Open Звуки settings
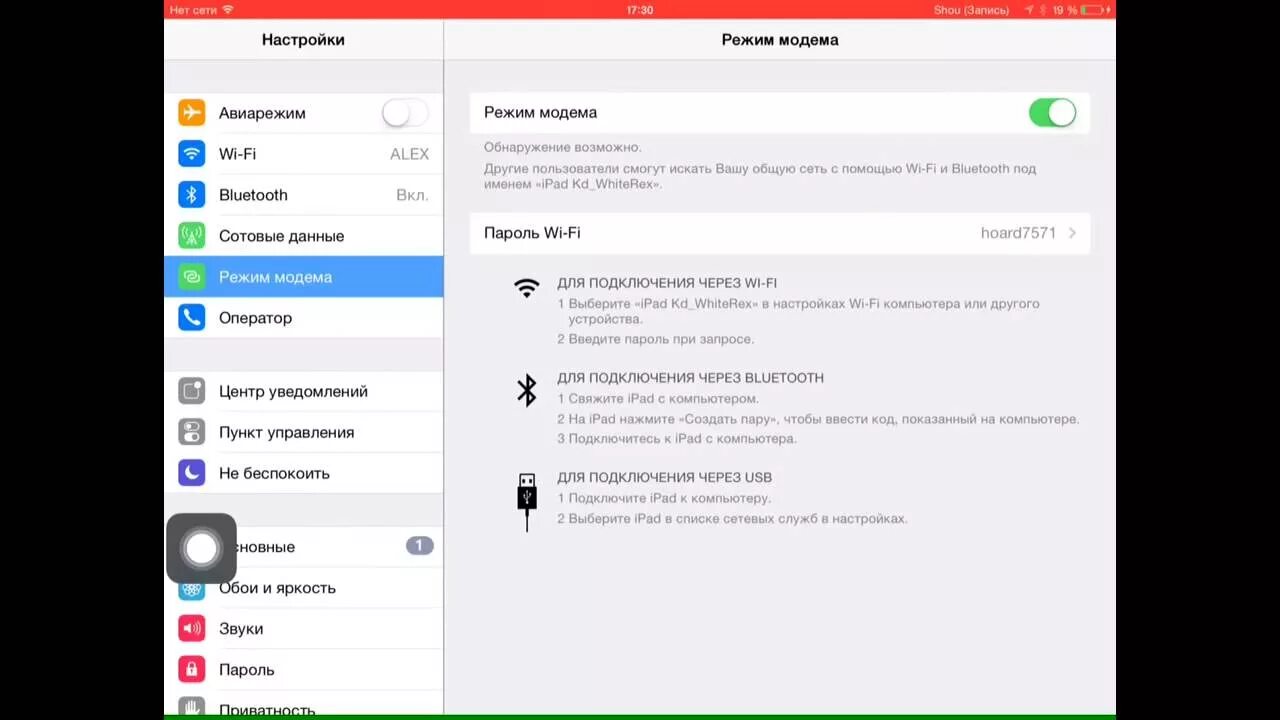This screenshot has height=720, width=1280. point(304,629)
